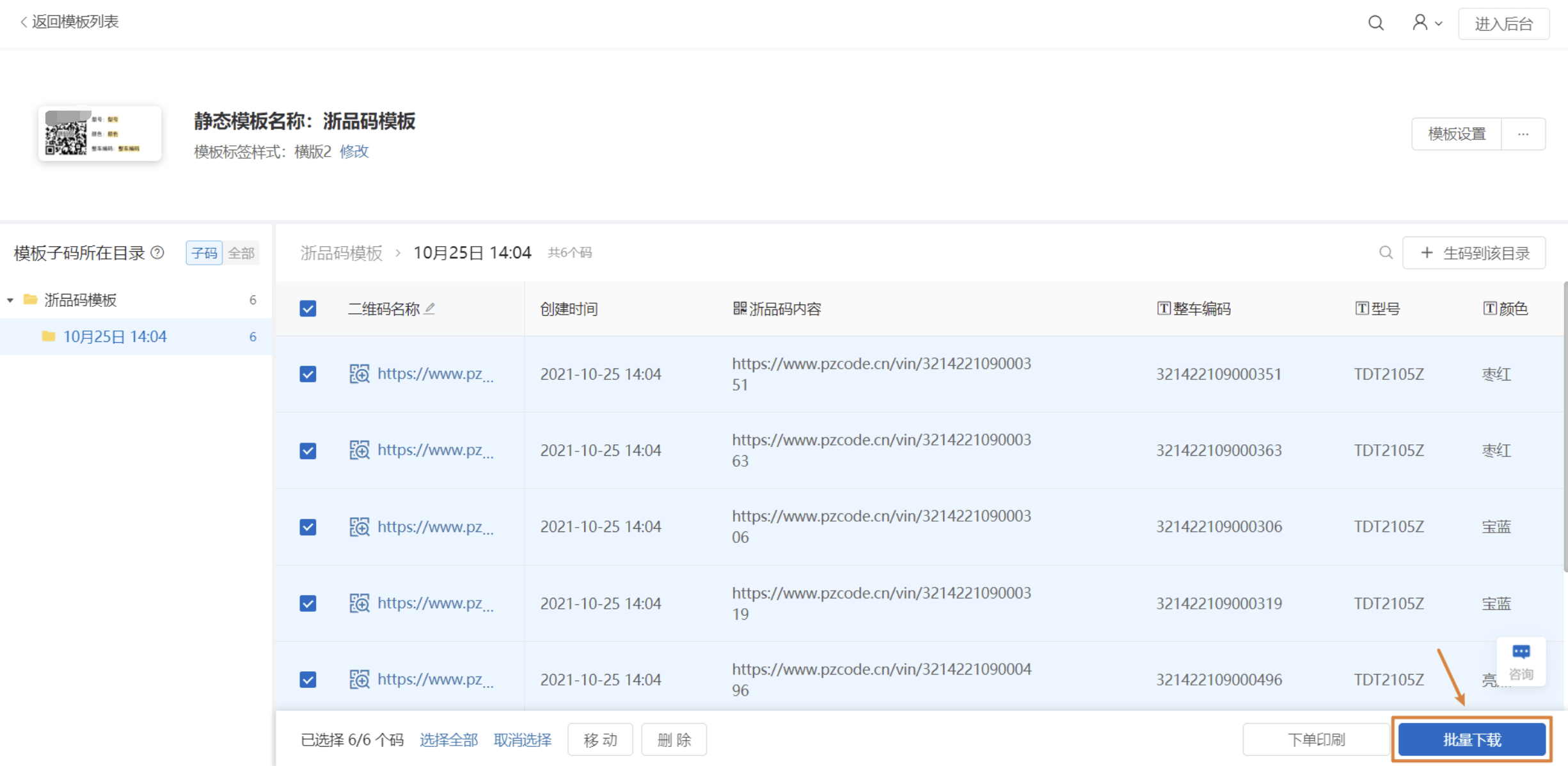The height and width of the screenshot is (766, 1568).
Task: Collapse the 浙品码模板 tree node
Action: 10,301
